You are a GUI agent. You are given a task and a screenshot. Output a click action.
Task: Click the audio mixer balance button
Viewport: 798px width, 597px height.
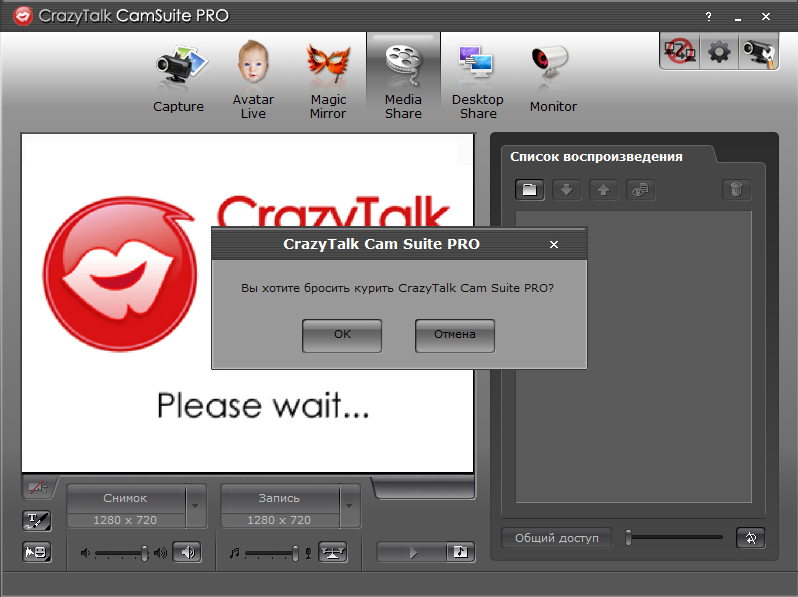pyautogui.click(x=333, y=552)
